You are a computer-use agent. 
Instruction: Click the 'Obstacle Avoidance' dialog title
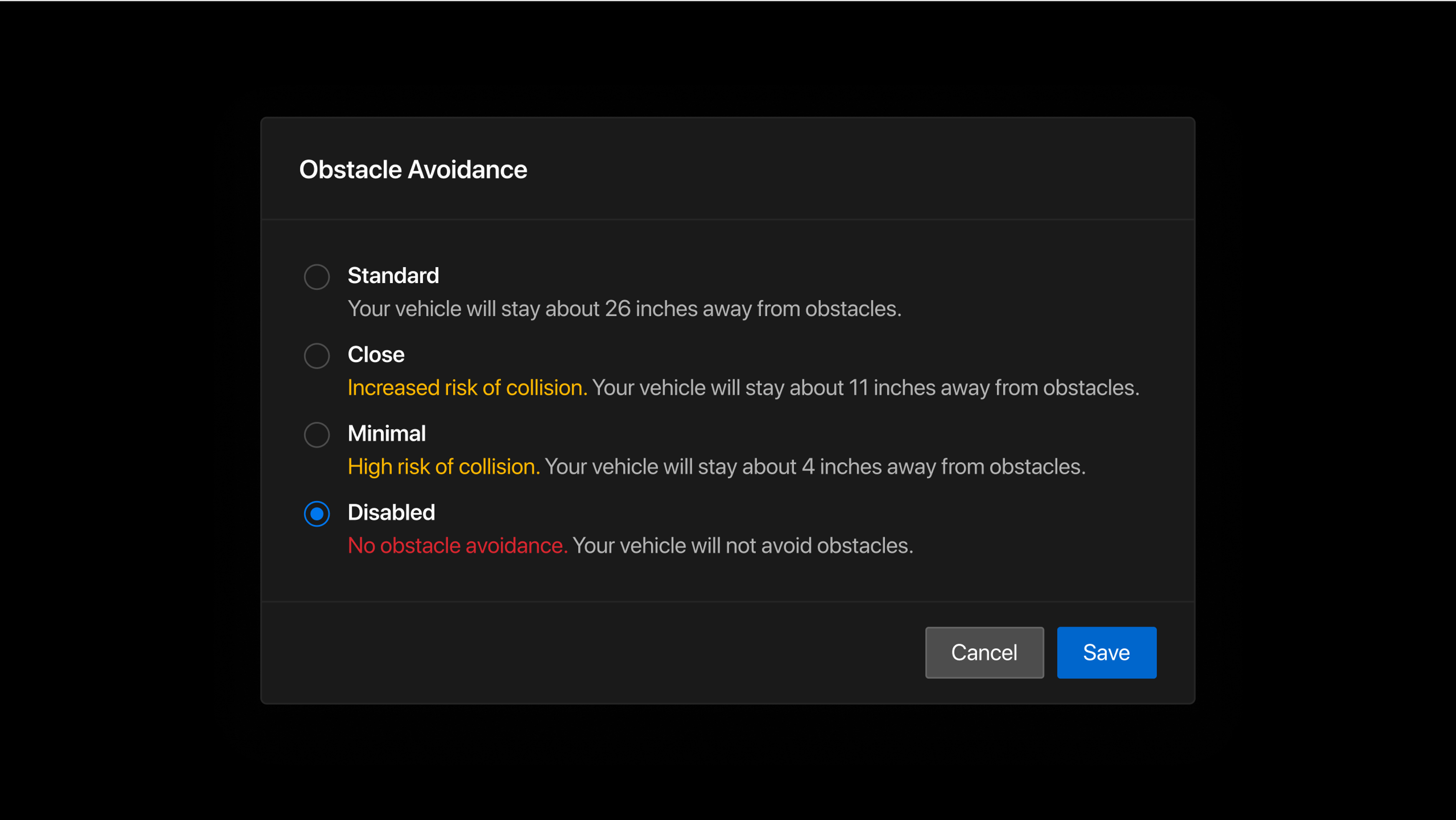pyautogui.click(x=413, y=169)
